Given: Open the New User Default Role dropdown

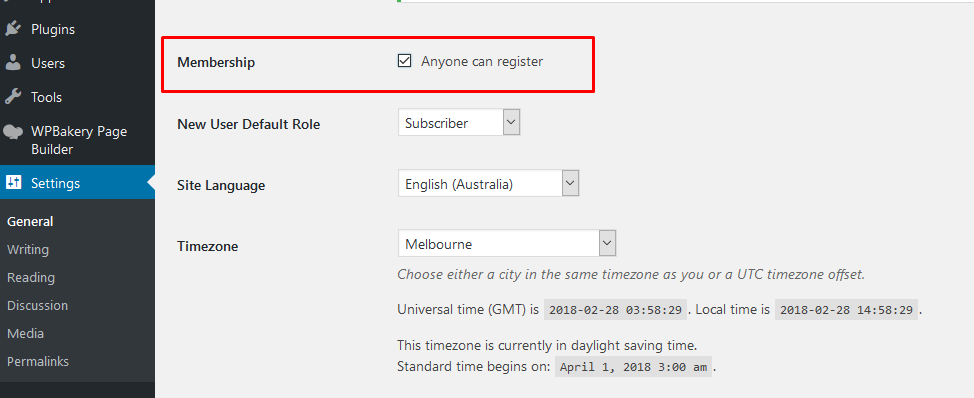Looking at the screenshot, I should point(458,122).
